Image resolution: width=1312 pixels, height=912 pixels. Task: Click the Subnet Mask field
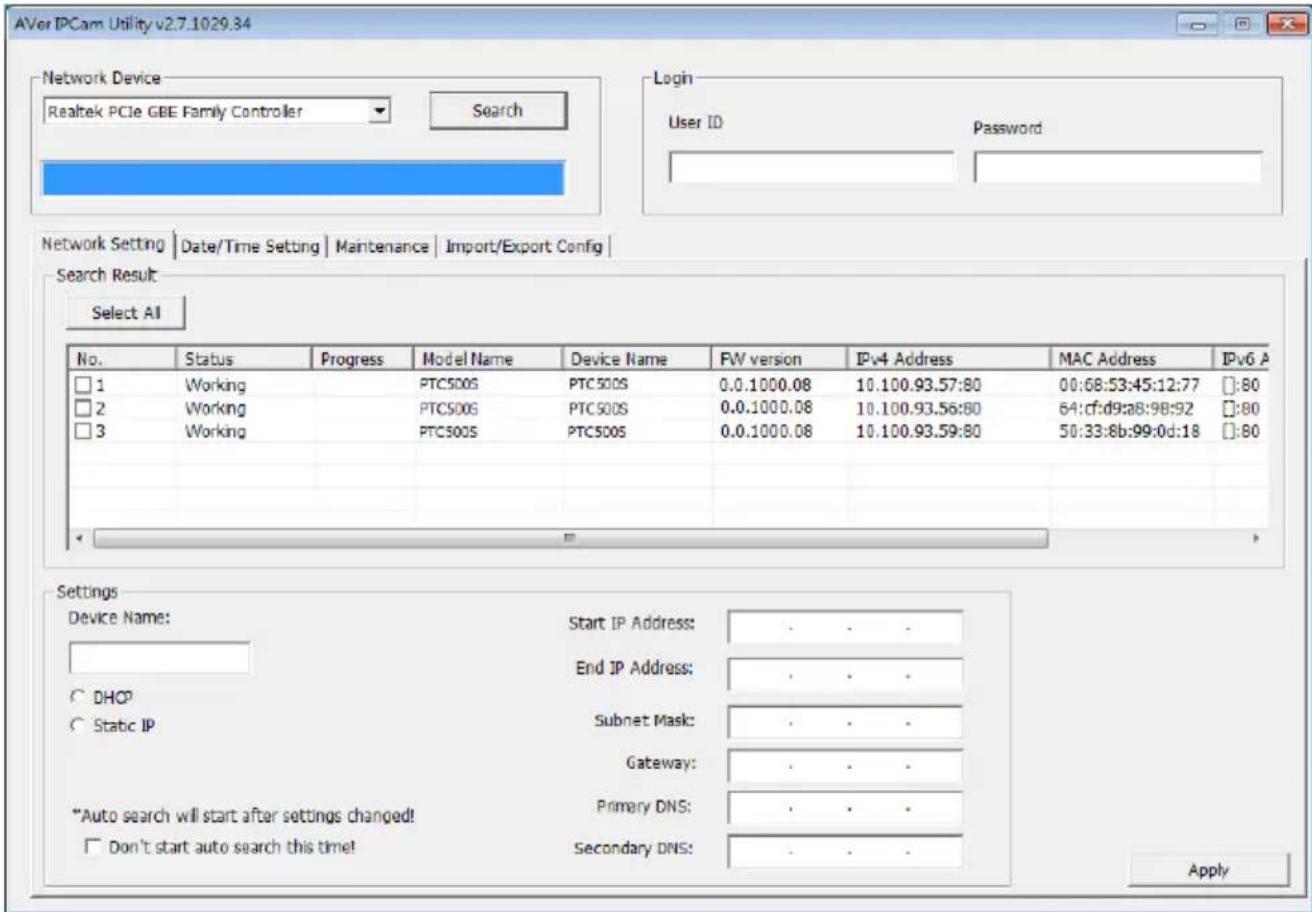pyautogui.click(x=845, y=721)
